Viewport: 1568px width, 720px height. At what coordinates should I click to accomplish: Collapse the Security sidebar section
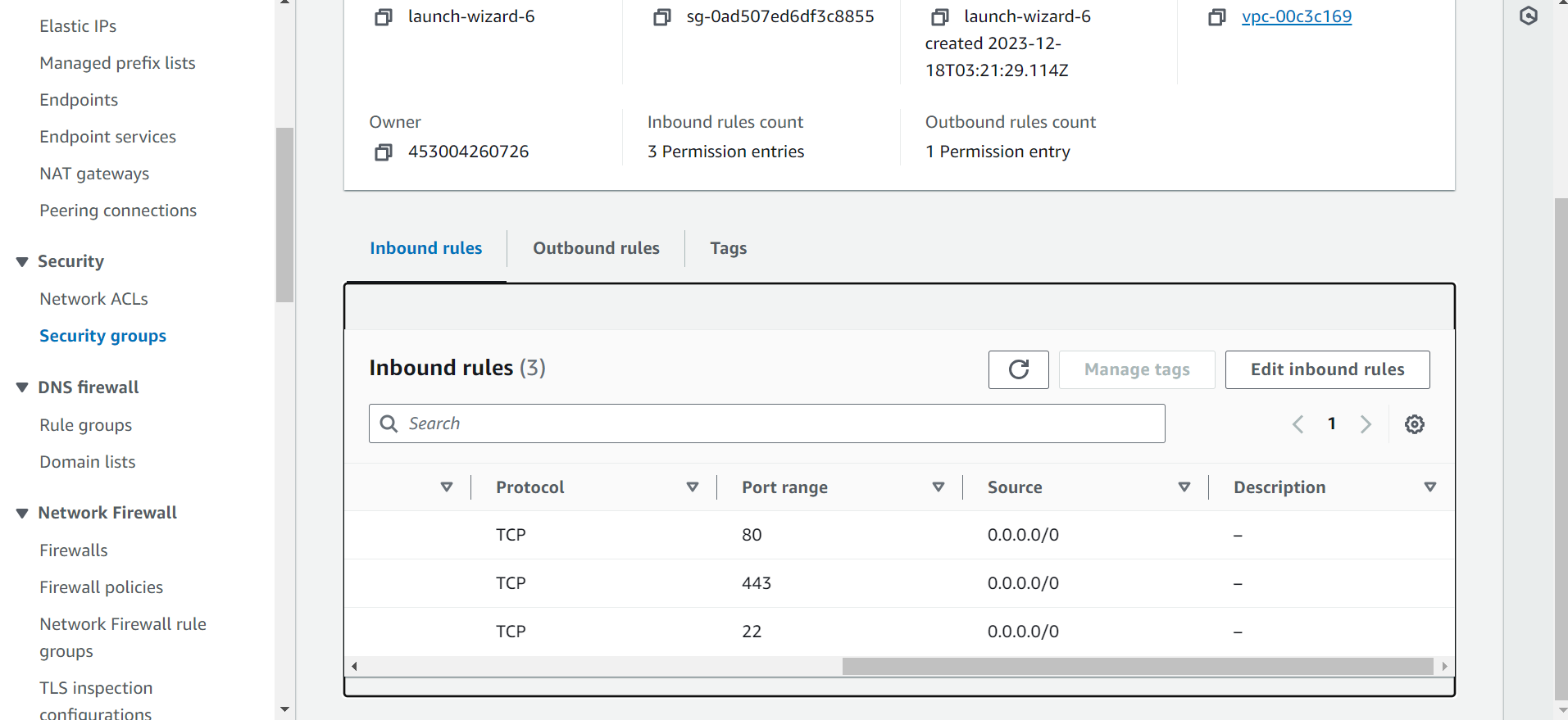pyautogui.click(x=22, y=262)
